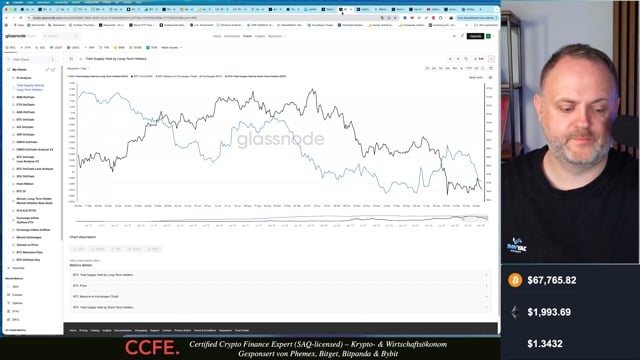The width and height of the screenshot is (640, 360).
Task: Click the browser back arrow
Action: (7, 18)
